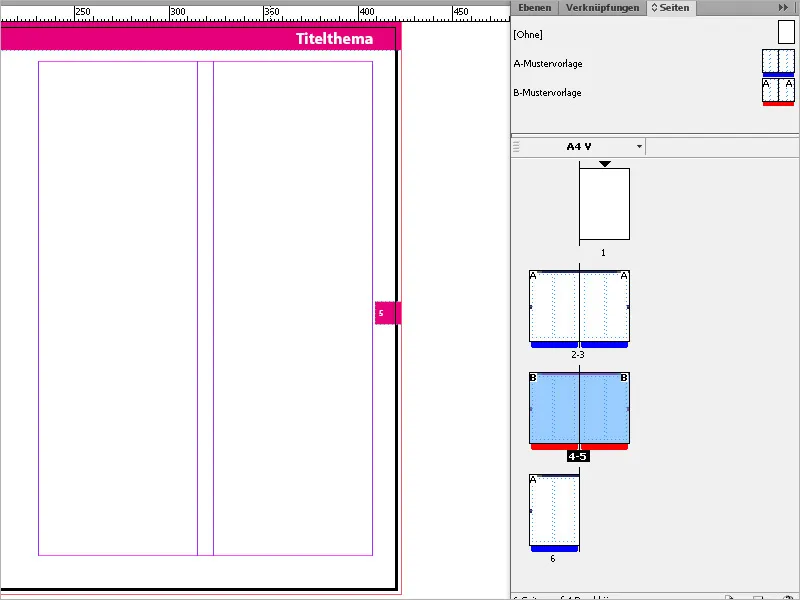Image resolution: width=800 pixels, height=600 pixels.
Task: Select the page 2-3 spread thumbnail
Action: (580, 307)
